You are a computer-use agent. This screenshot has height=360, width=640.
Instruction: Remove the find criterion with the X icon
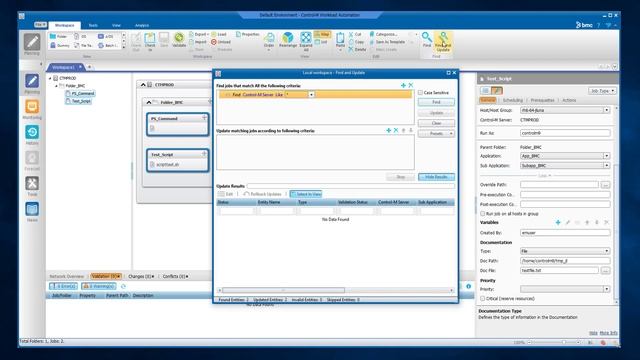point(411,85)
